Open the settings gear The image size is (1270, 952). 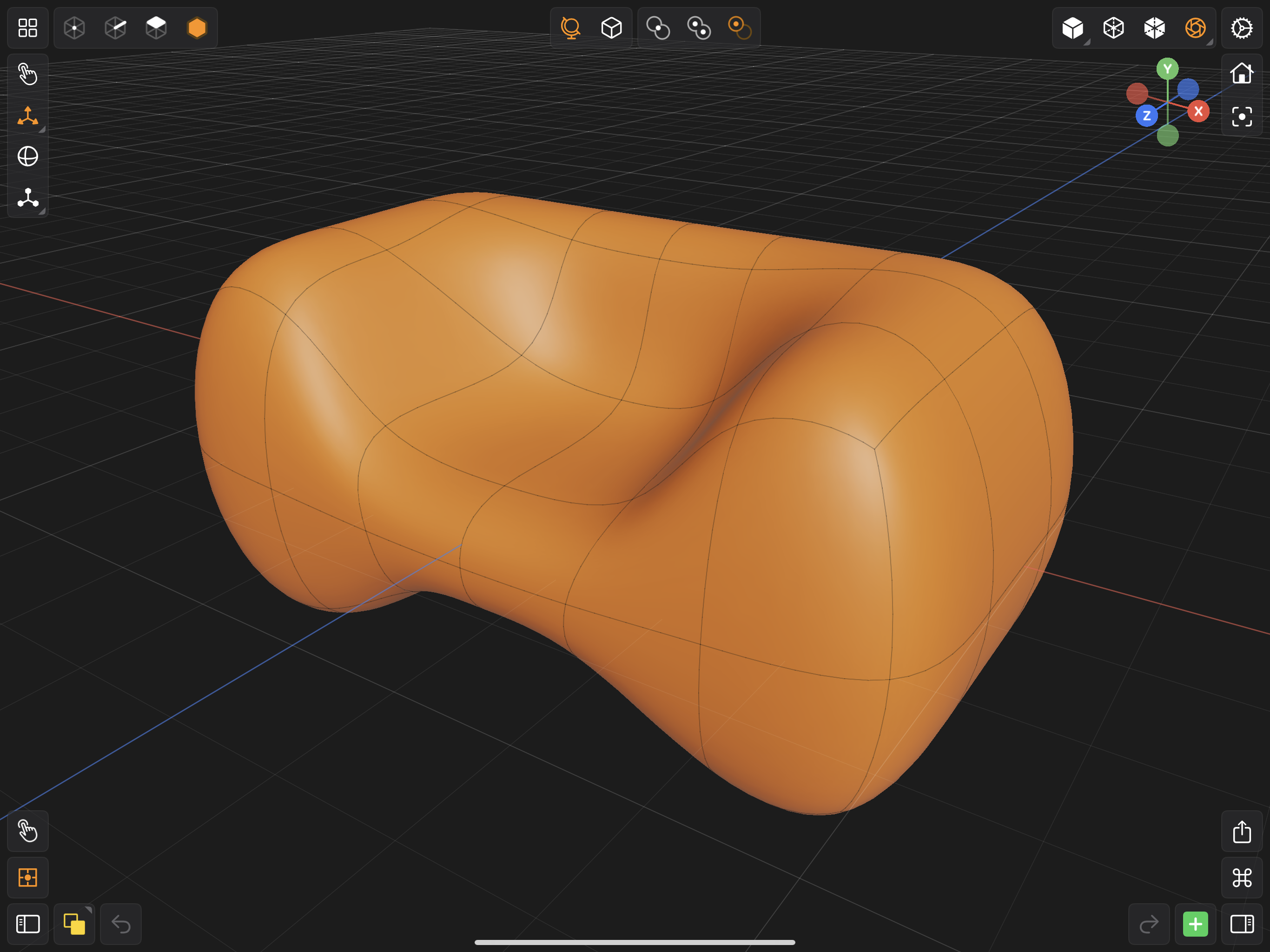click(1242, 27)
